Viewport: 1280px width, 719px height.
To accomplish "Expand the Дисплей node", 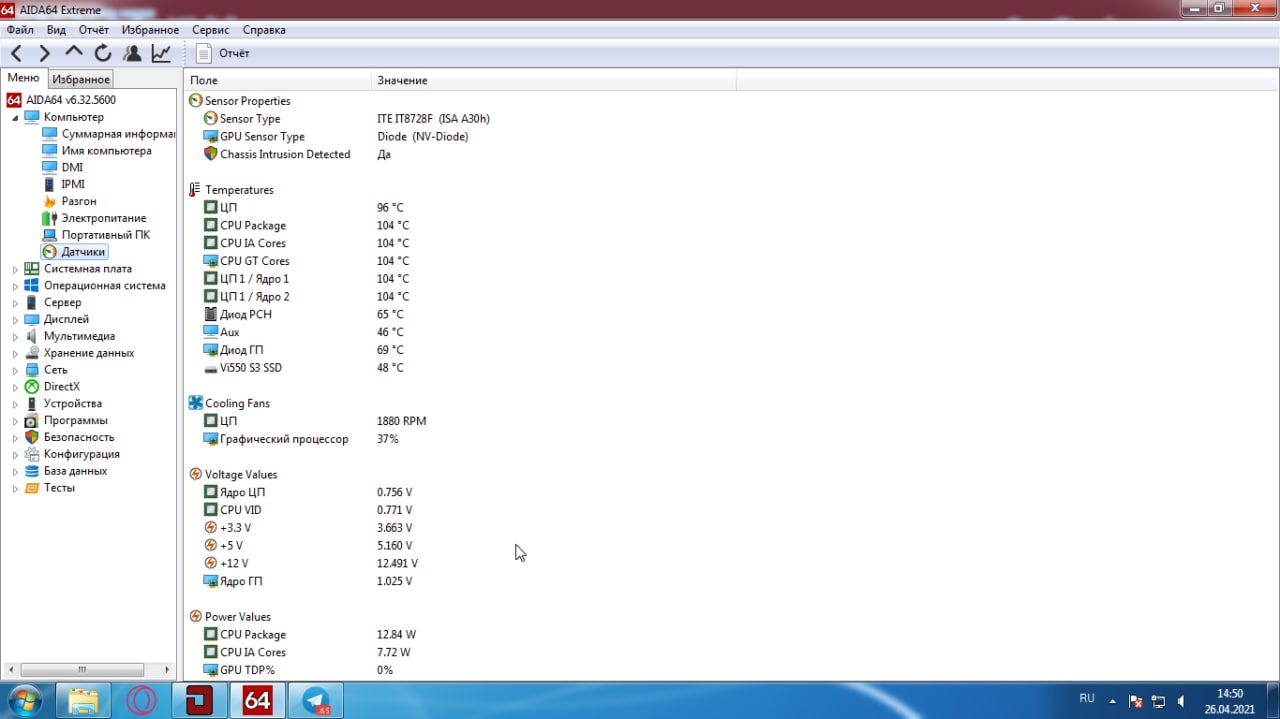I will (15, 320).
